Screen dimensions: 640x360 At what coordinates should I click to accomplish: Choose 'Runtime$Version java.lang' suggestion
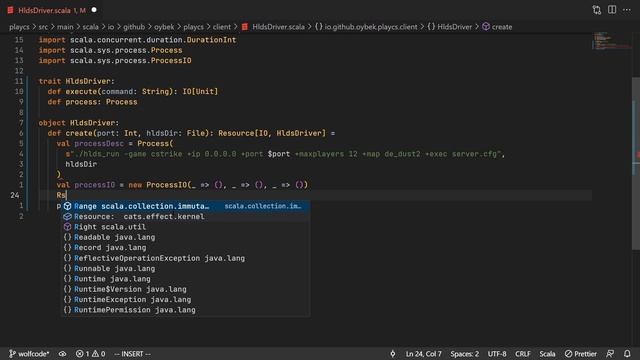tap(186, 289)
